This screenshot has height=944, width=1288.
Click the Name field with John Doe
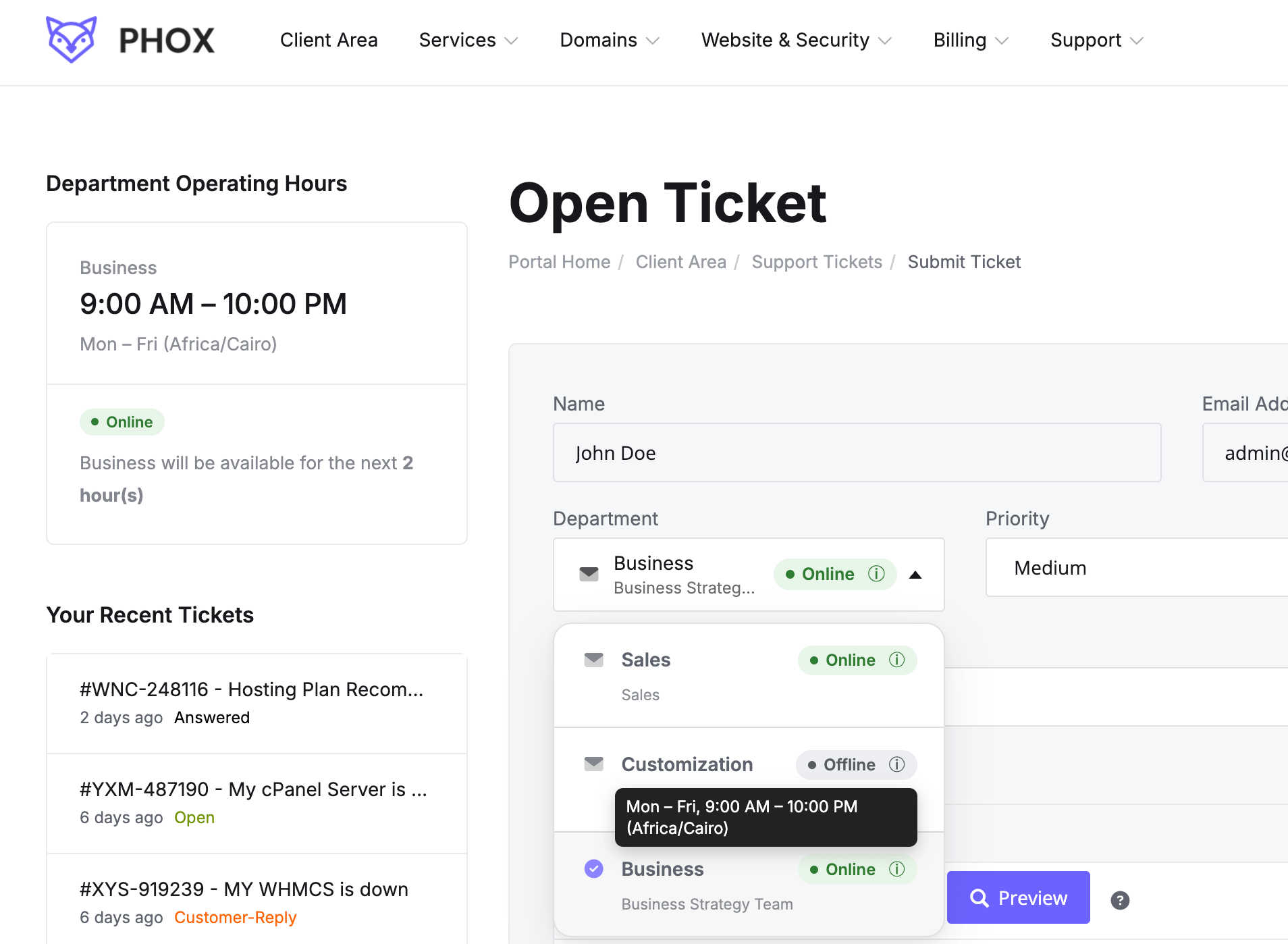(857, 452)
